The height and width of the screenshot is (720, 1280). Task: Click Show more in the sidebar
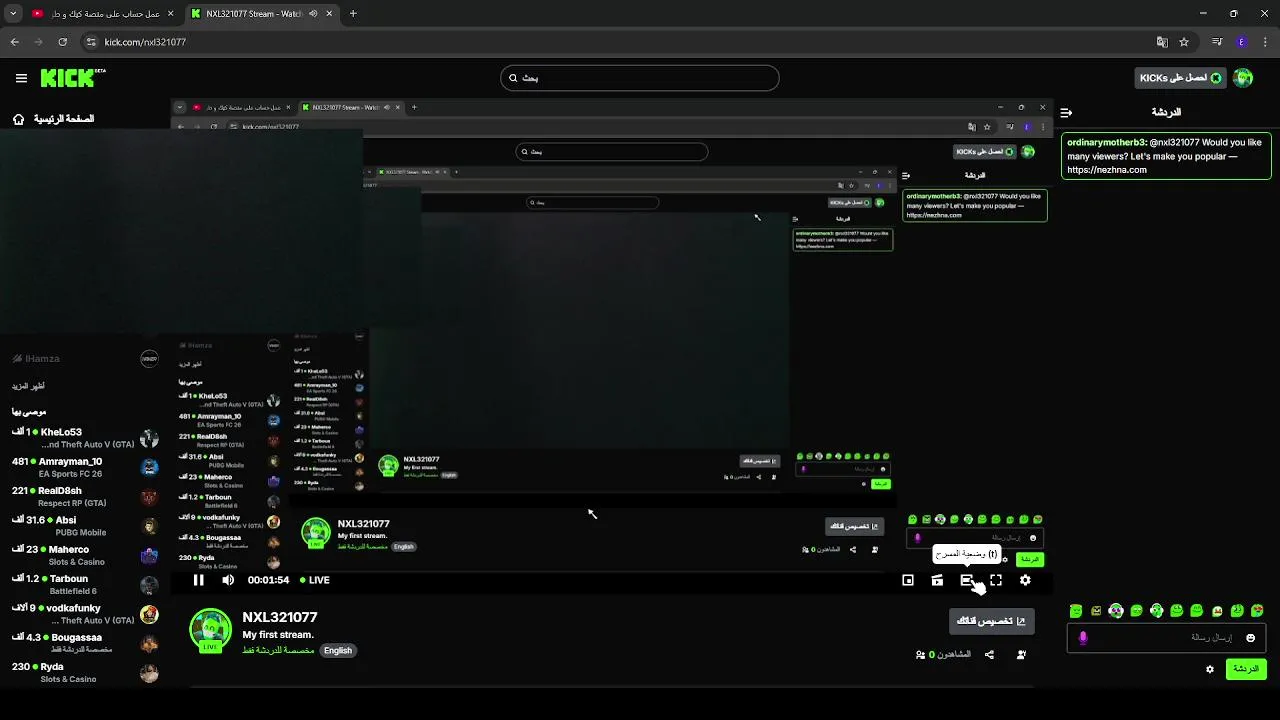tap(28, 386)
